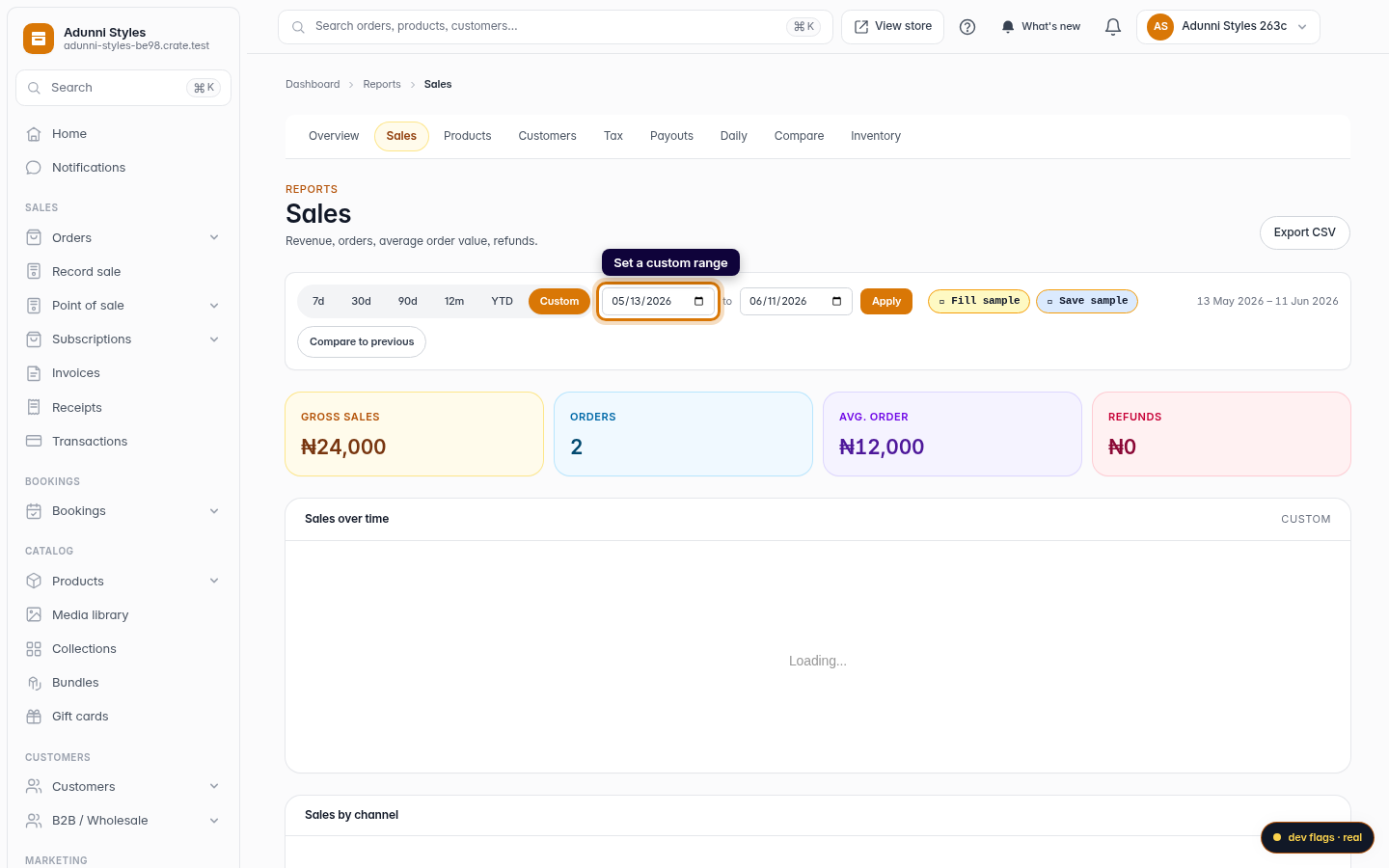Expand the B2B / Wholesale chevron
1389x868 pixels.
pos(214,821)
